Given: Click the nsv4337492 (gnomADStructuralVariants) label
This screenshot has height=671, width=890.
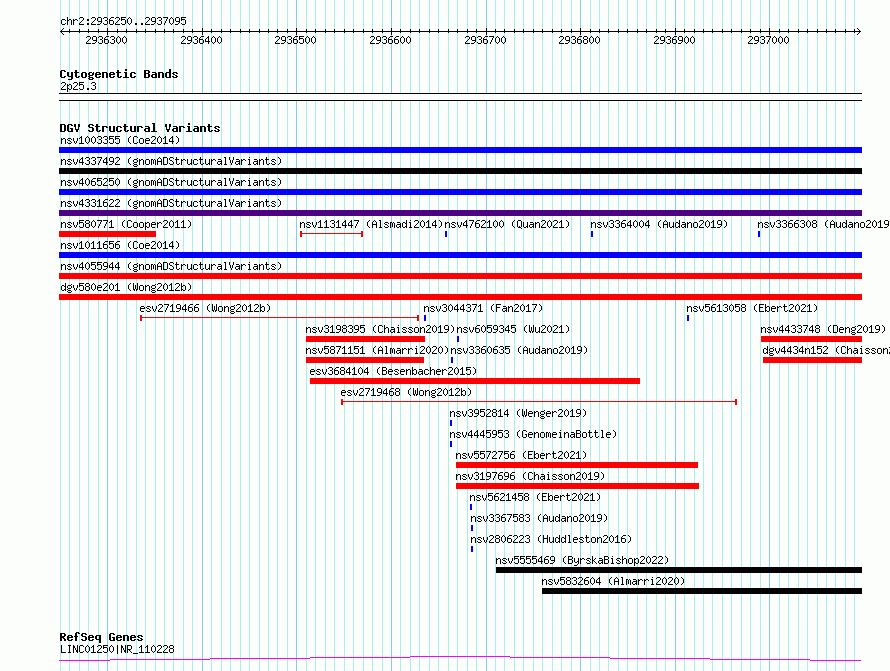Looking at the screenshot, I should [x=171, y=161].
